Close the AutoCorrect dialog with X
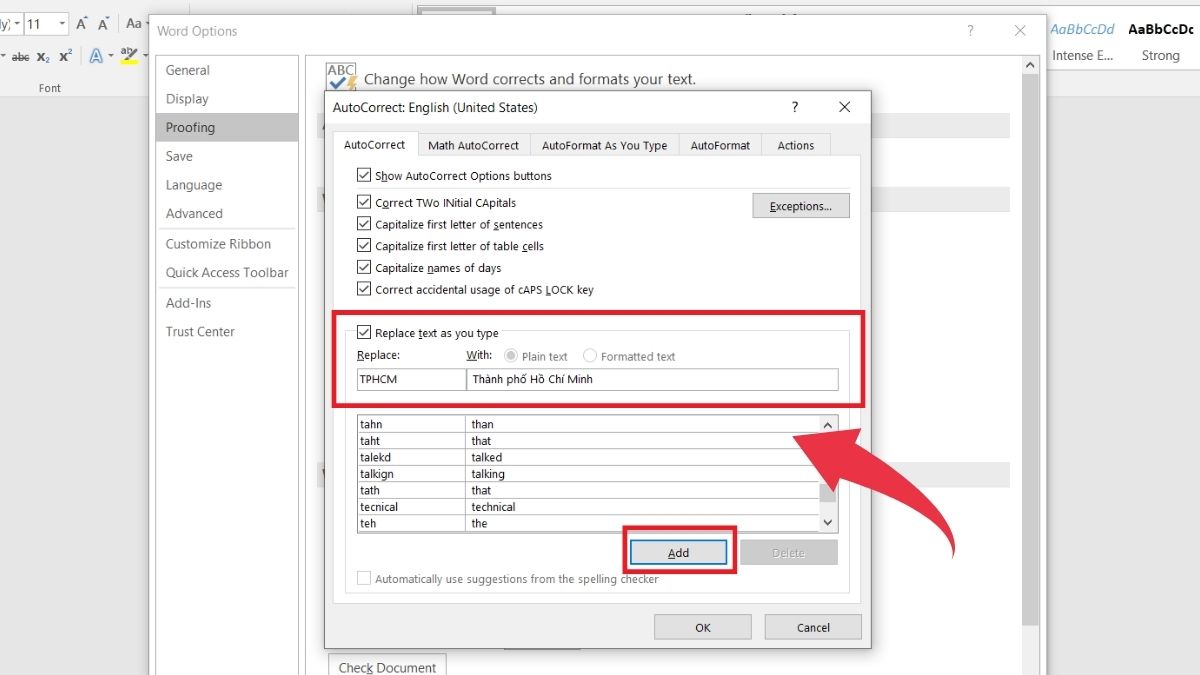Viewport: 1200px width, 675px height. (845, 107)
